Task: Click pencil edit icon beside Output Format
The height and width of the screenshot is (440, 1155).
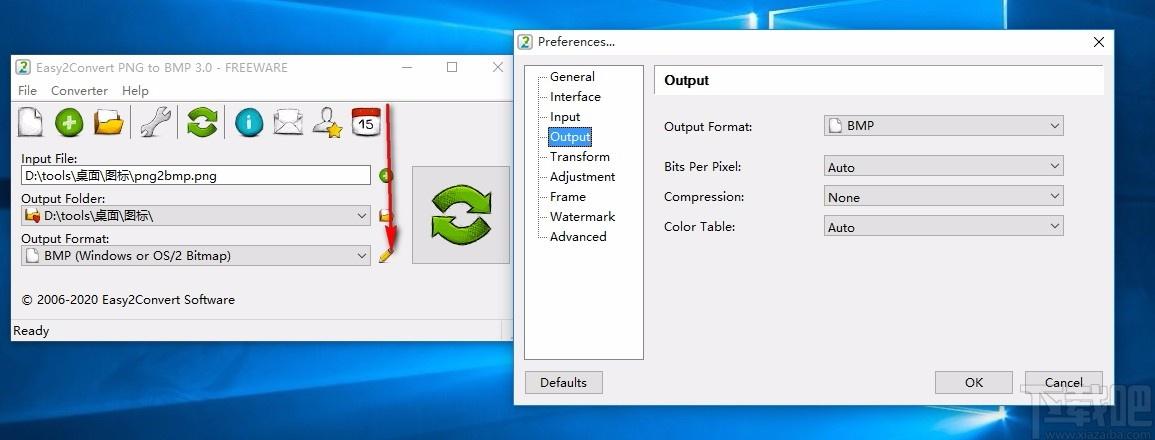Action: coord(385,256)
